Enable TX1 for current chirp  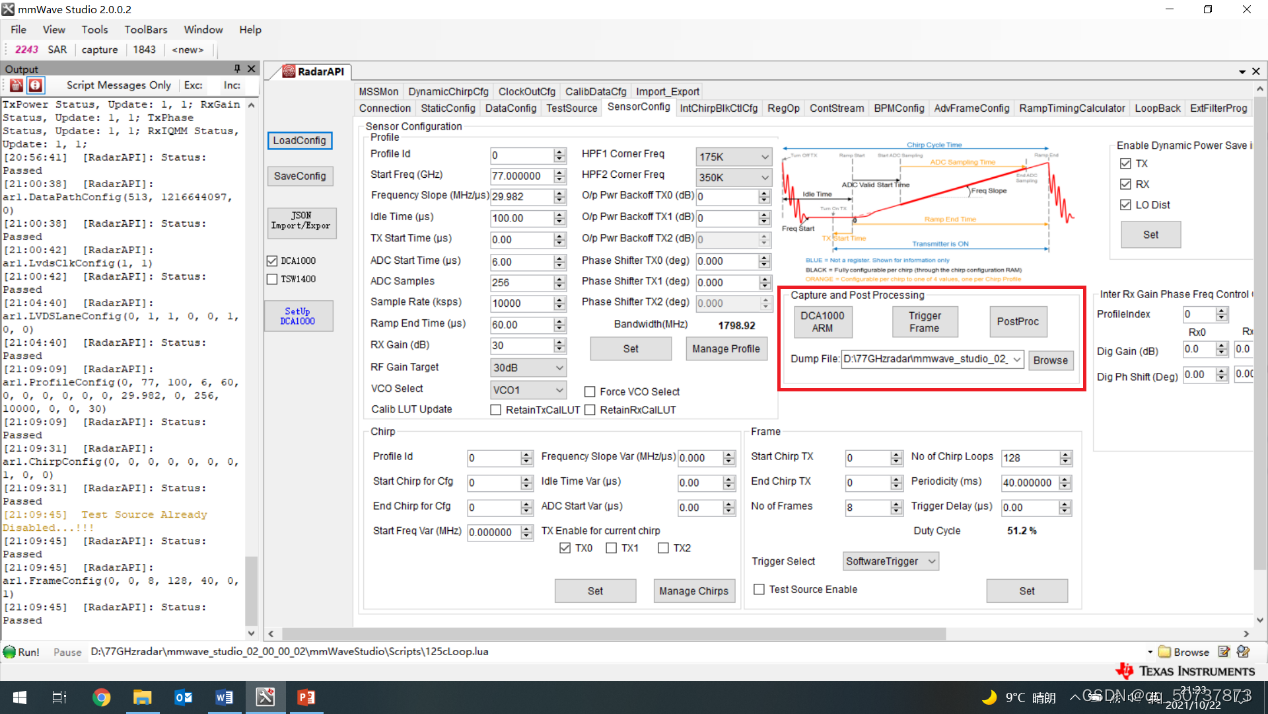pos(610,548)
